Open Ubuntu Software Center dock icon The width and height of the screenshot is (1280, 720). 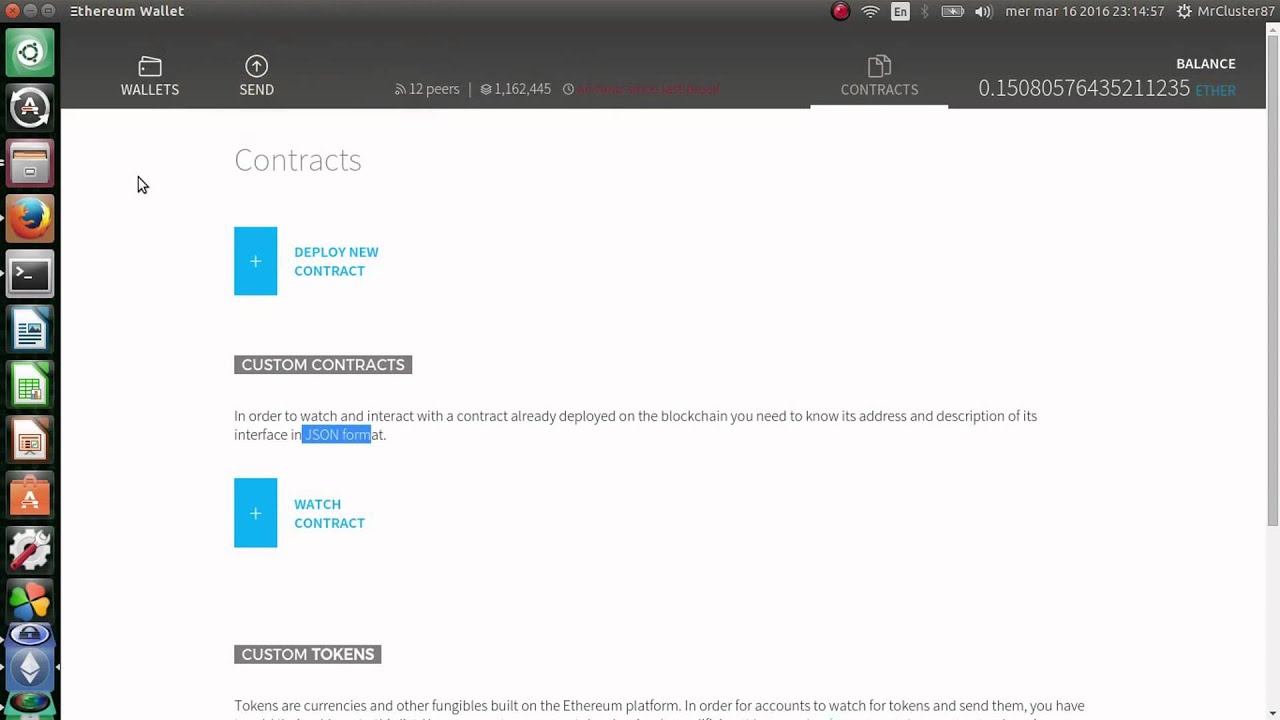point(30,496)
